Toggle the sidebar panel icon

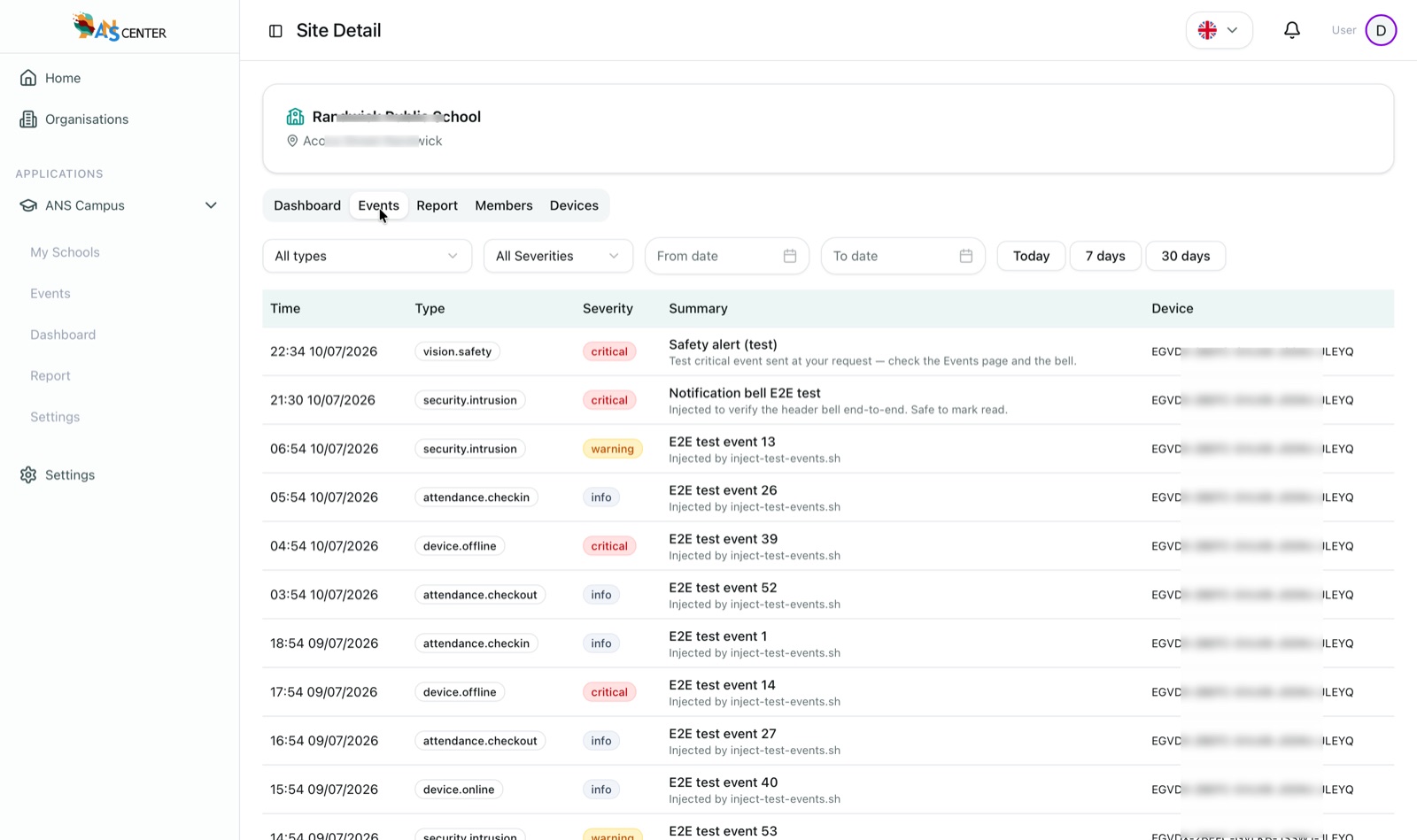coord(275,31)
